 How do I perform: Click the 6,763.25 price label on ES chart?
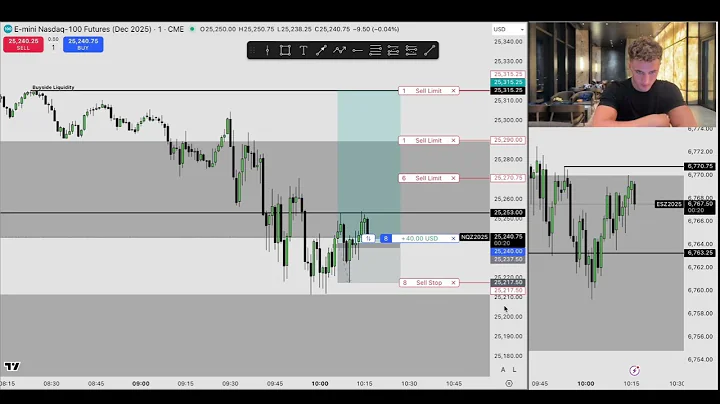click(700, 253)
